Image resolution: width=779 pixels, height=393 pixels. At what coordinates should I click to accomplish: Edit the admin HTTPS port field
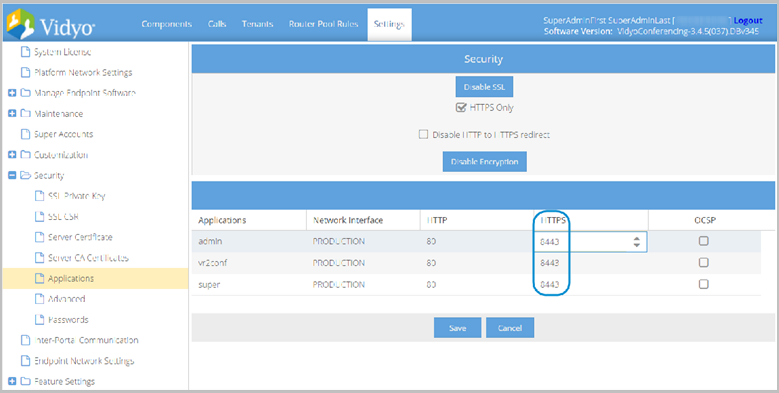[590, 242]
